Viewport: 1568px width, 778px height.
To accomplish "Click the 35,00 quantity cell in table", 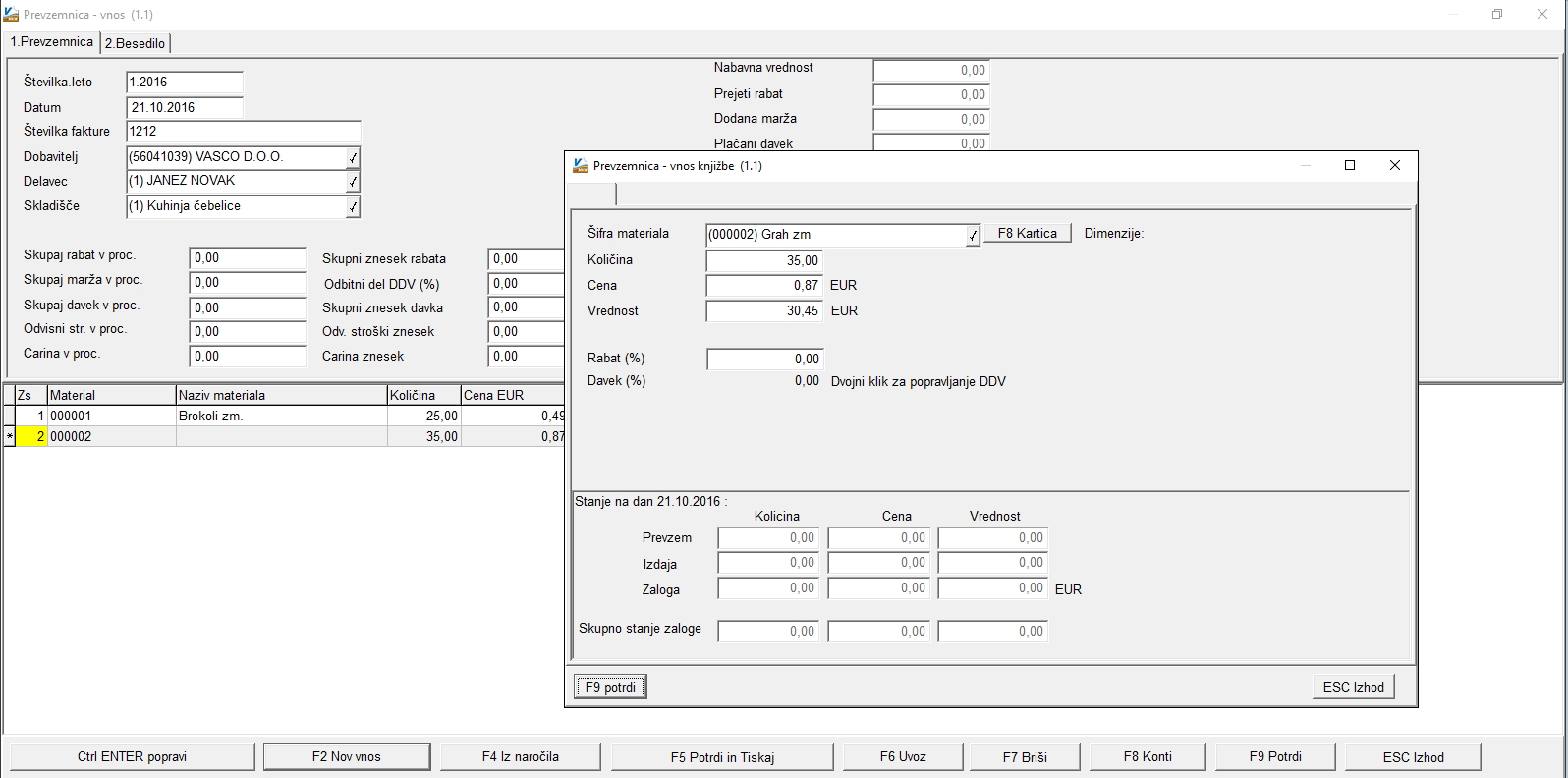I will pyautogui.click(x=423, y=436).
